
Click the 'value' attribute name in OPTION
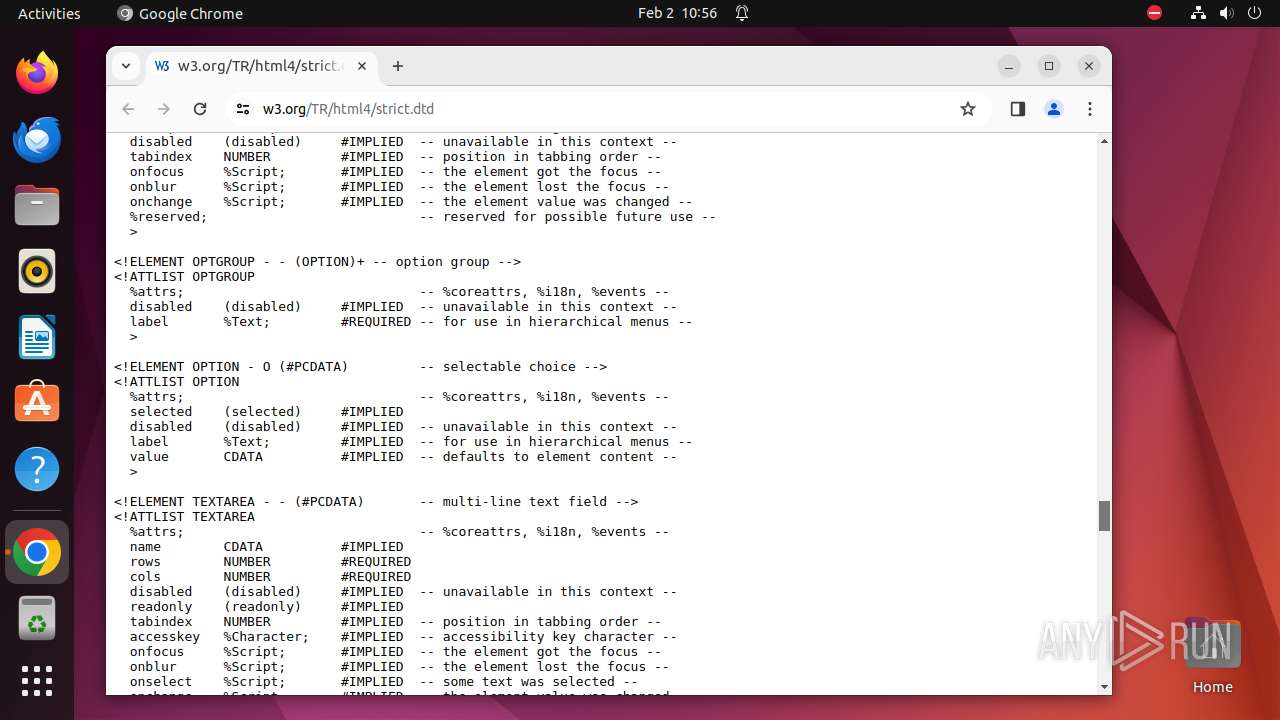coord(149,457)
